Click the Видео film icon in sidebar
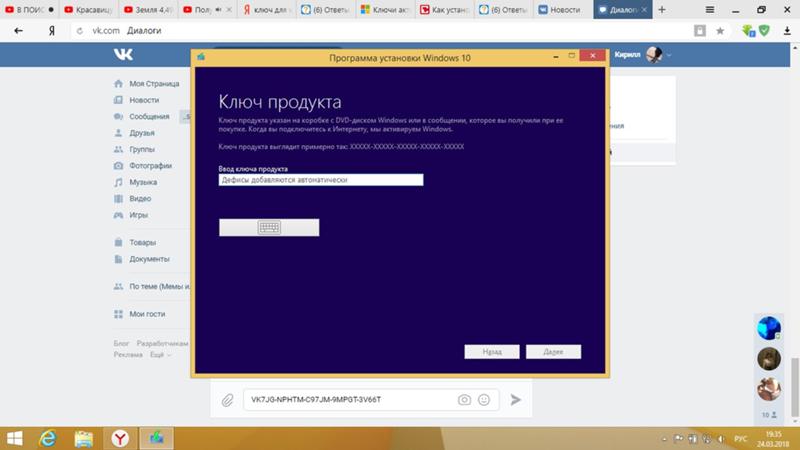 click(x=118, y=198)
